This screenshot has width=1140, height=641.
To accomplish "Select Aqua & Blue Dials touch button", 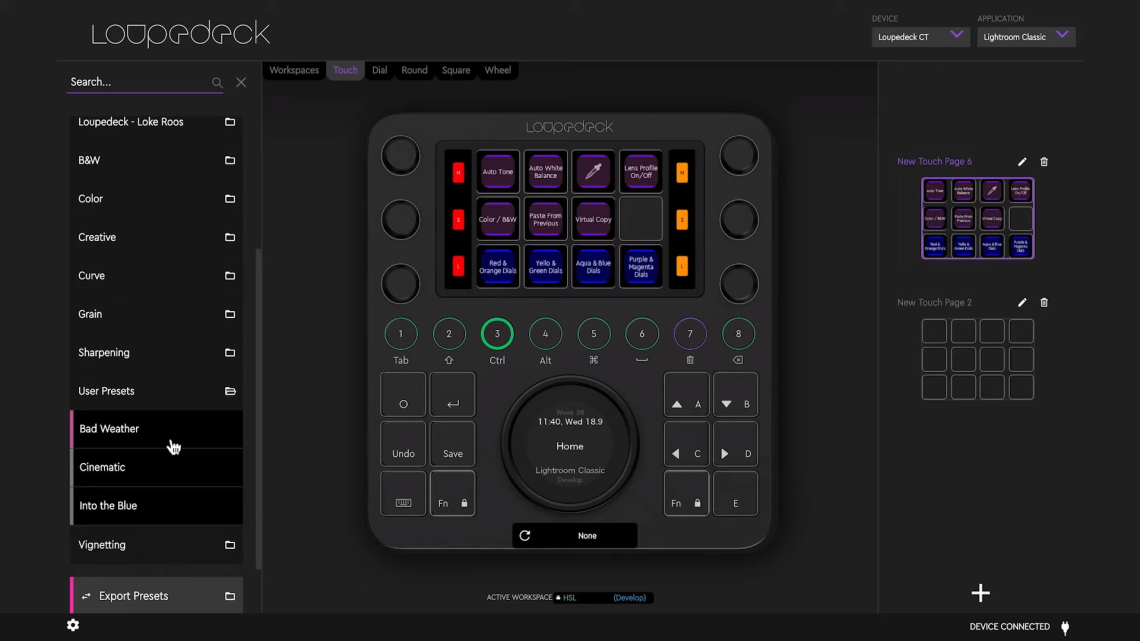I will [593, 267].
